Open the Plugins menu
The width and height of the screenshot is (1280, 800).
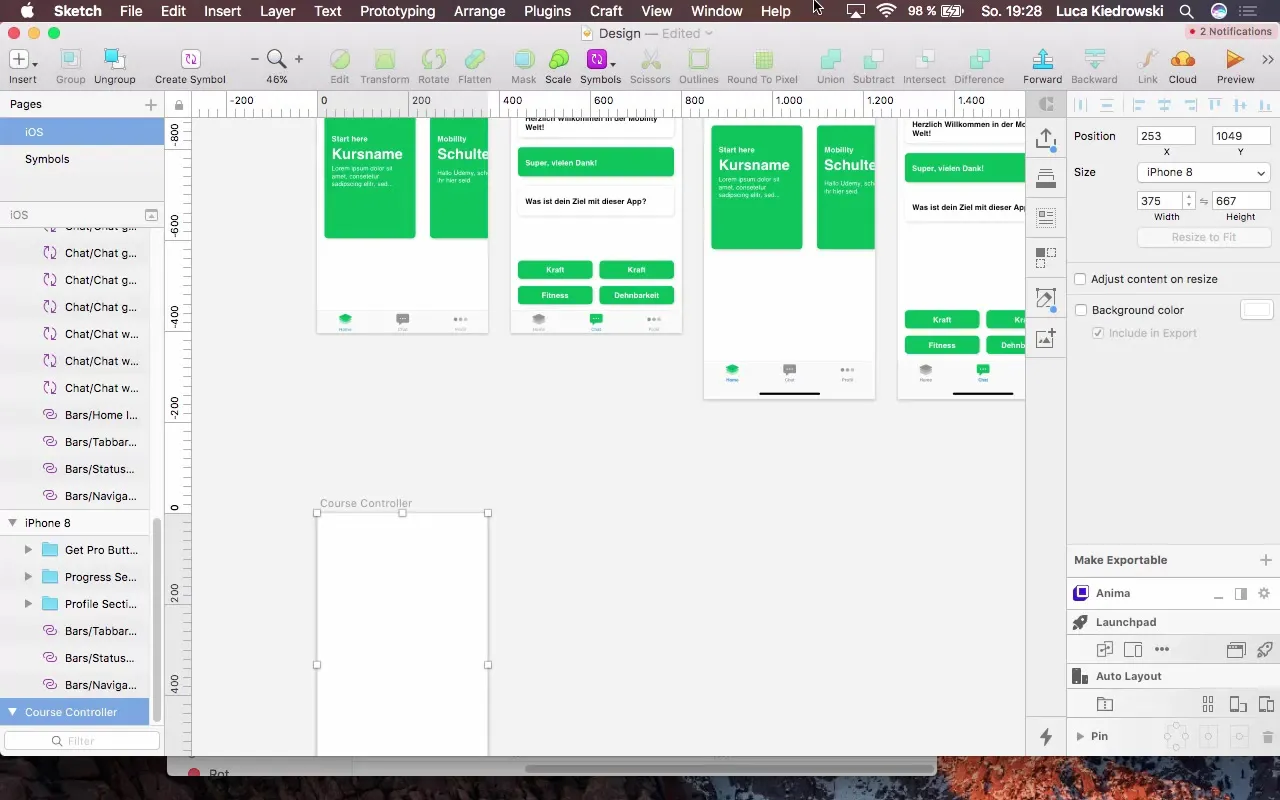[547, 11]
